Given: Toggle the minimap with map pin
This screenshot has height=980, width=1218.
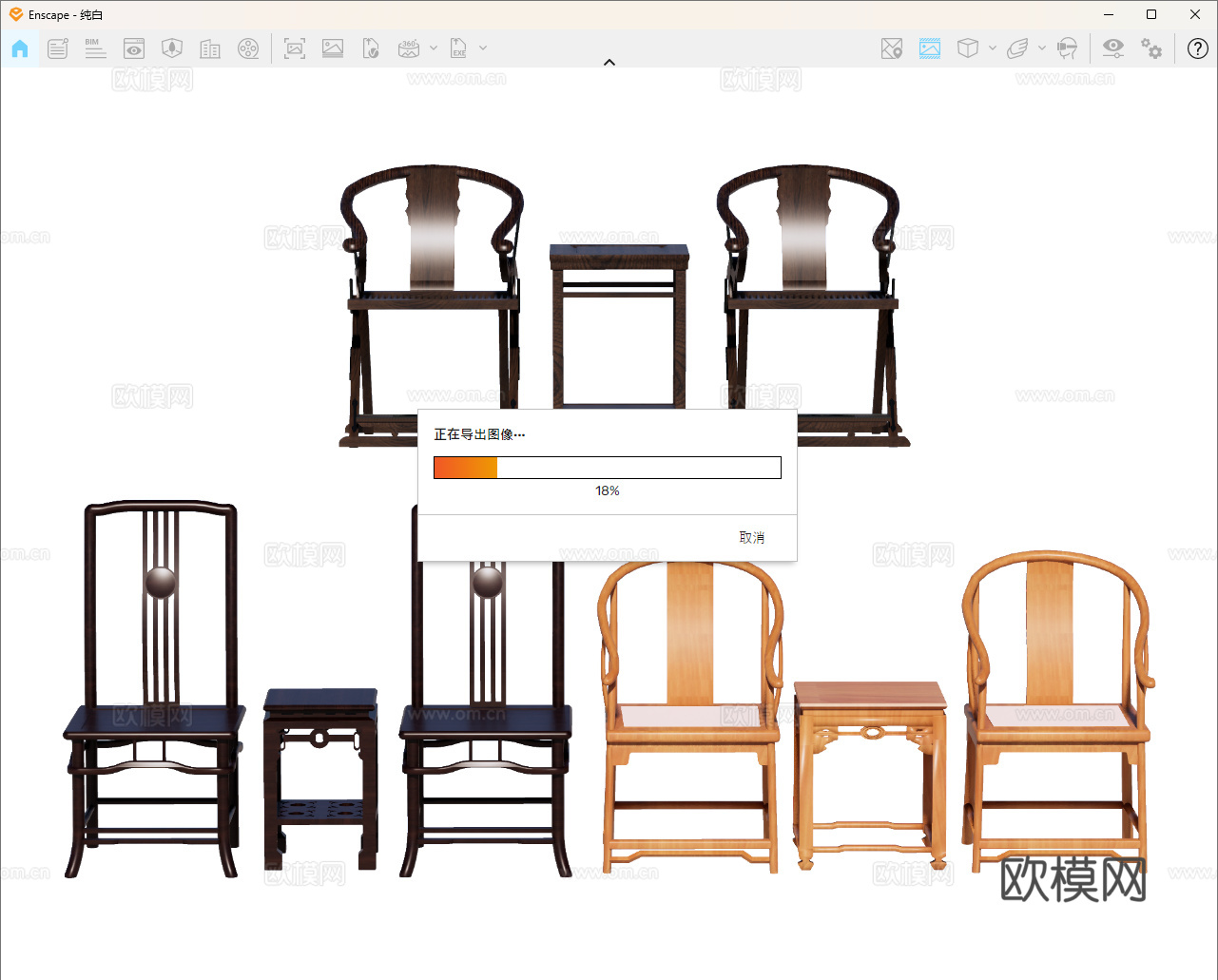Looking at the screenshot, I should [892, 48].
